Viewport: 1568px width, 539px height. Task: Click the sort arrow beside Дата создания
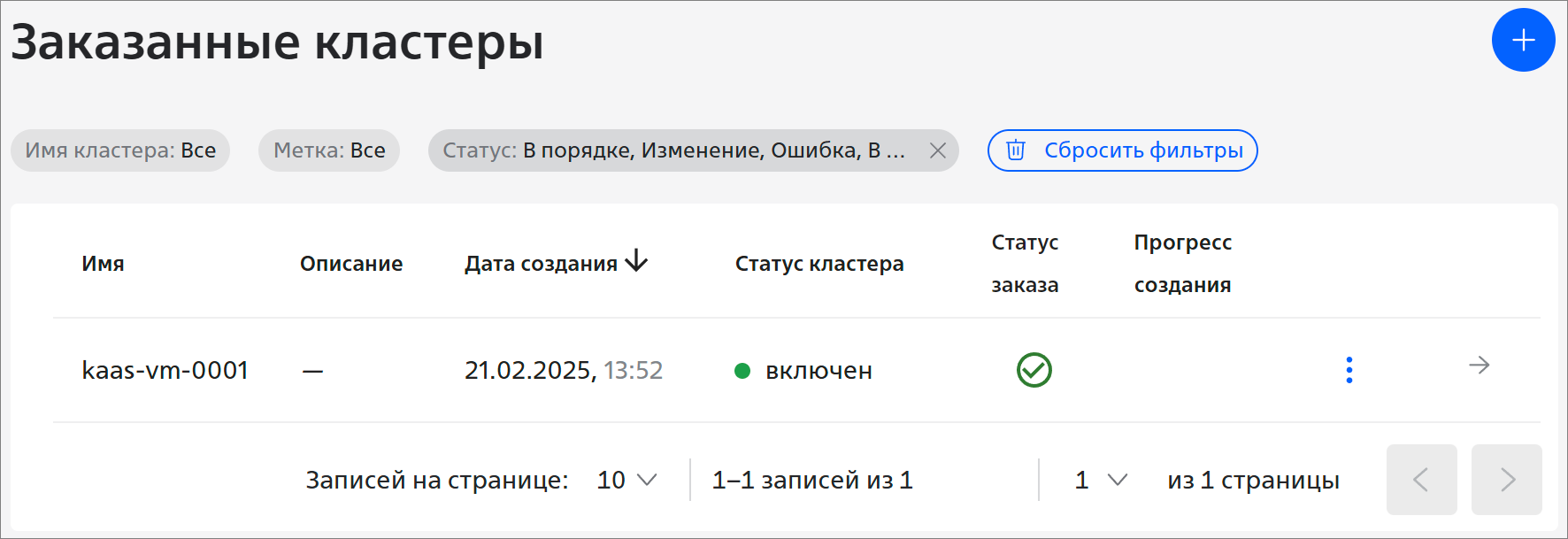(636, 261)
